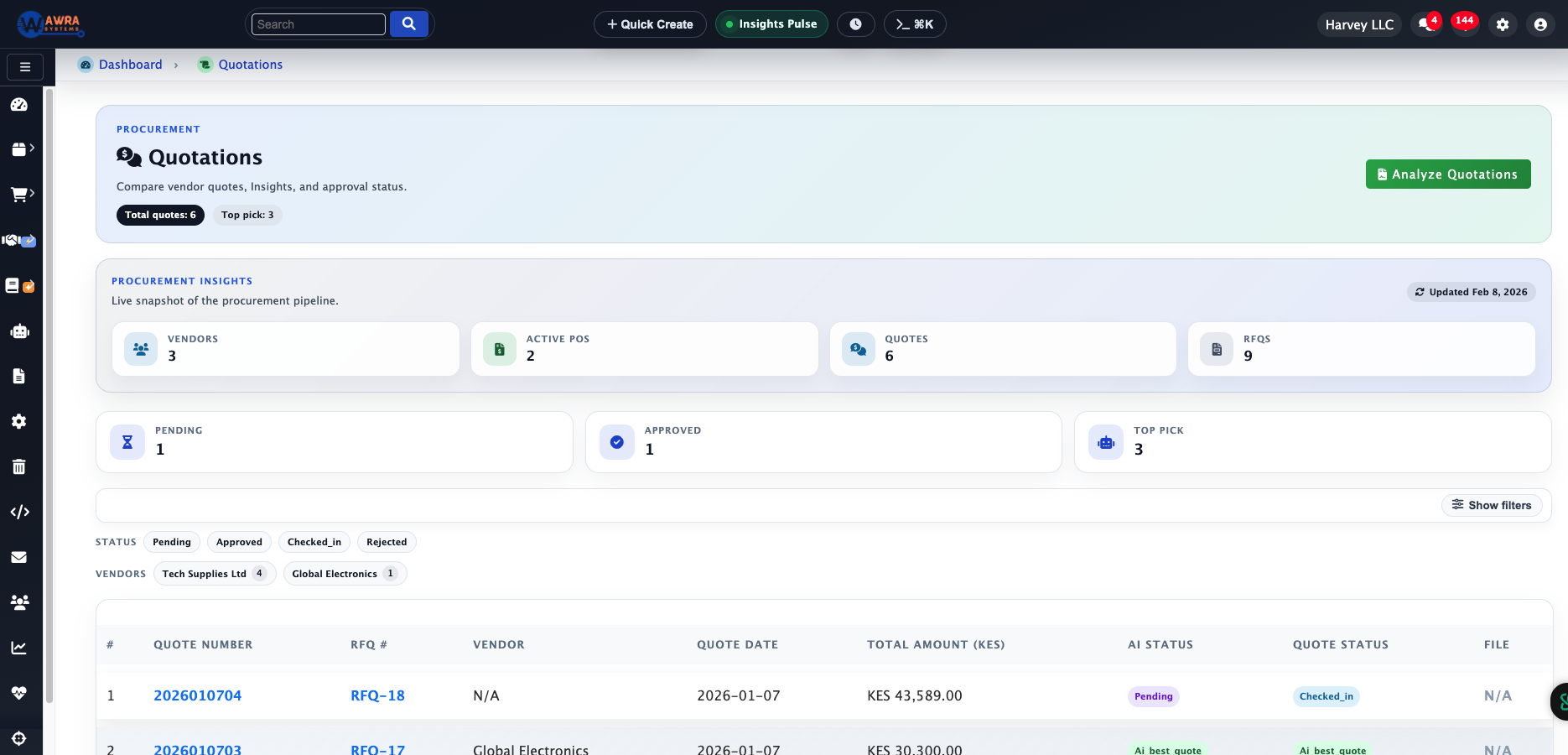Click the clock history icon in top bar

point(855,24)
